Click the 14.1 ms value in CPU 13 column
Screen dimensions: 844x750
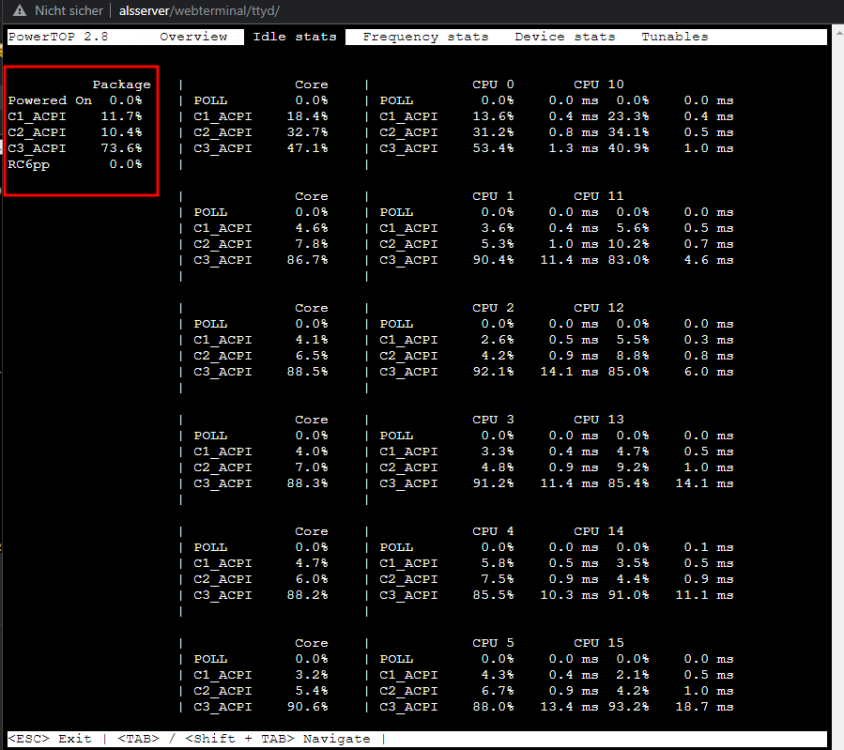(x=705, y=483)
